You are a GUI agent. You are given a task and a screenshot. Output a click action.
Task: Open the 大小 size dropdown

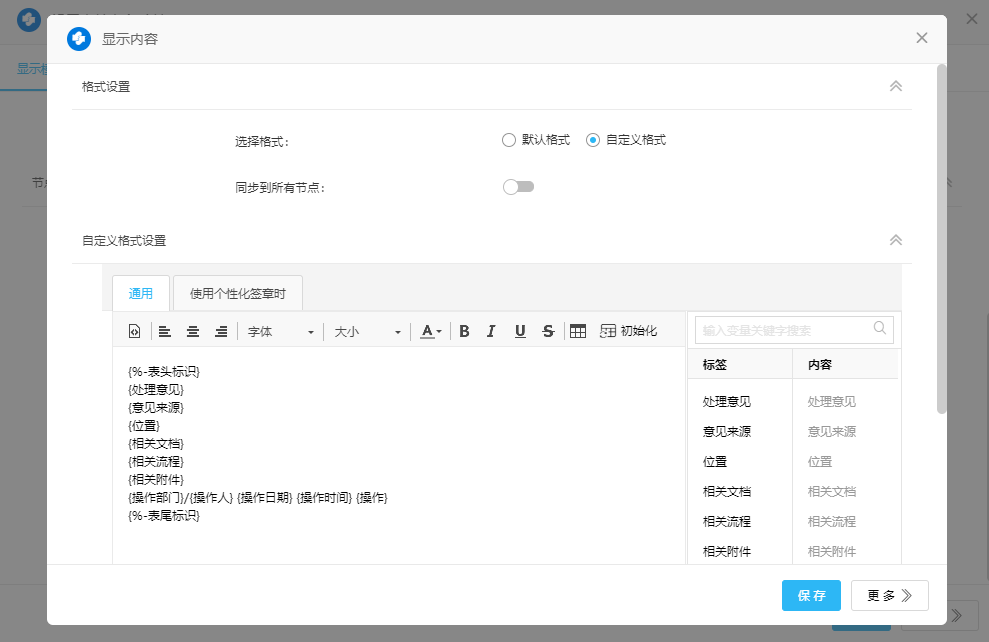pyautogui.click(x=367, y=332)
